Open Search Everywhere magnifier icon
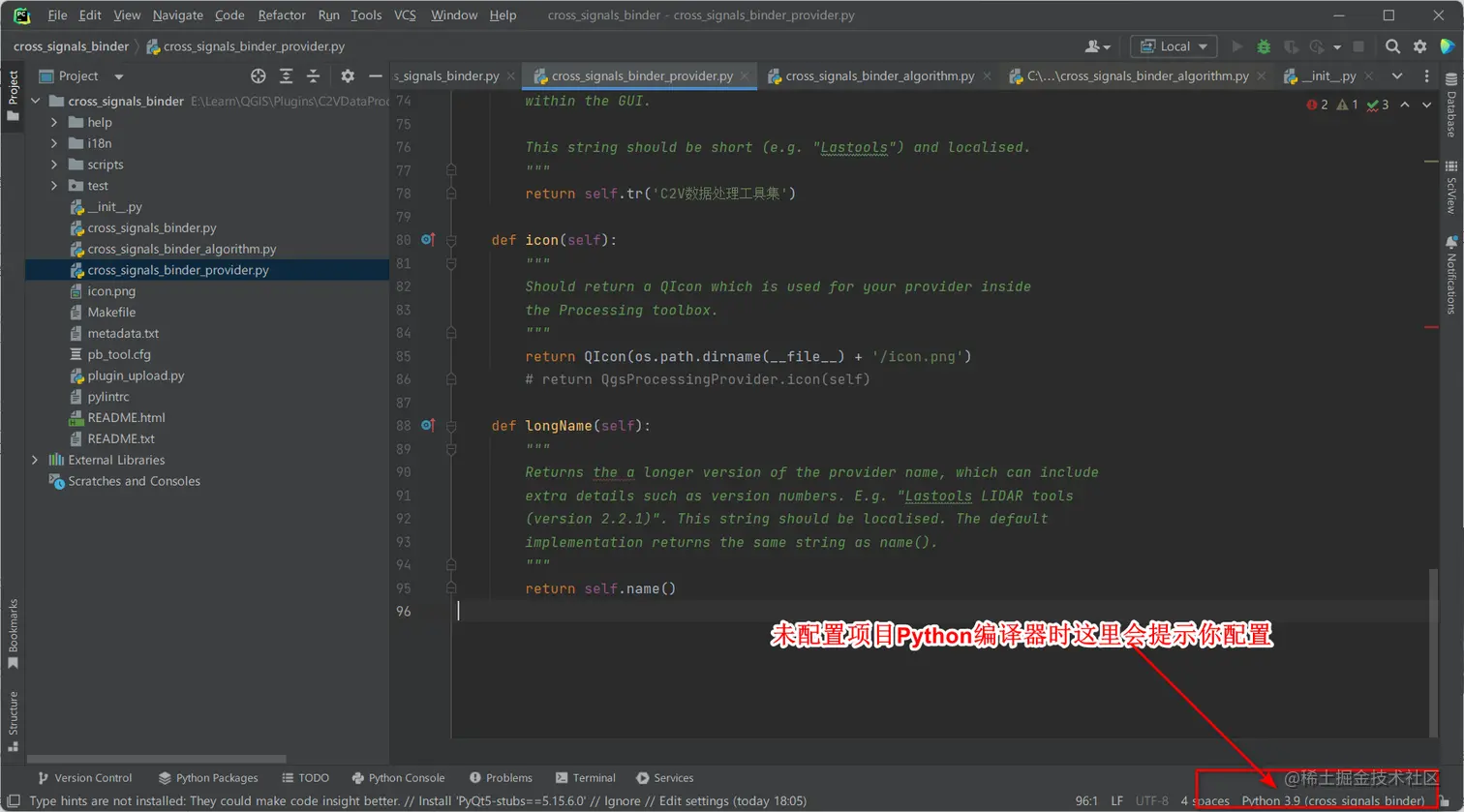1464x812 pixels. [1392, 46]
